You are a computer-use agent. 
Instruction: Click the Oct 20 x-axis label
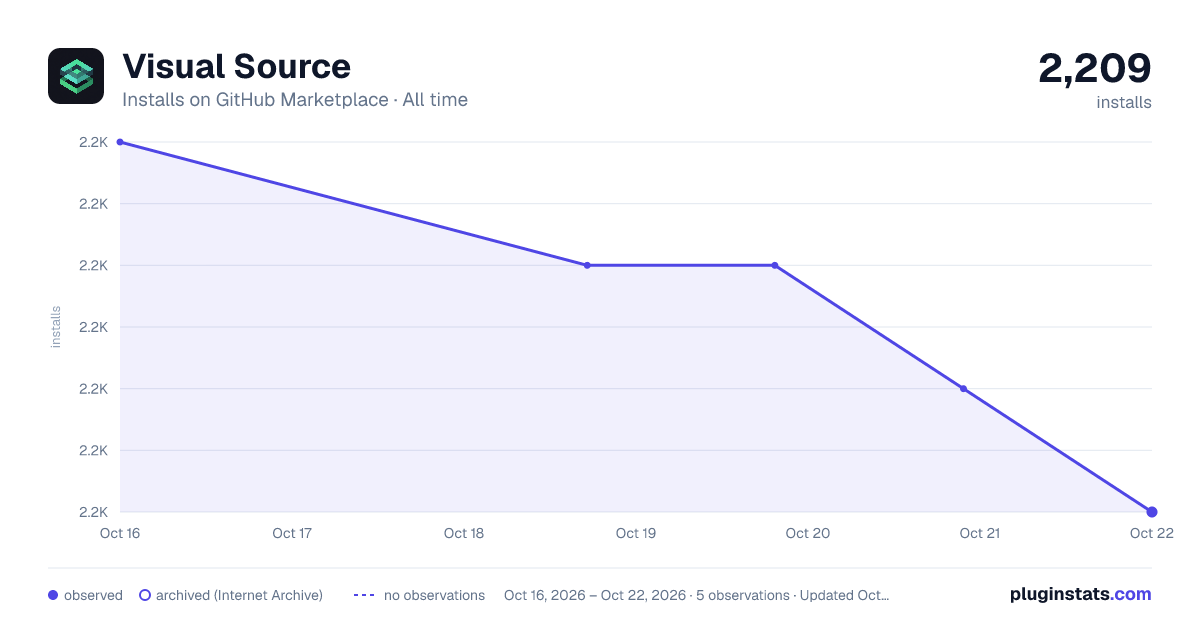pyautogui.click(x=808, y=533)
